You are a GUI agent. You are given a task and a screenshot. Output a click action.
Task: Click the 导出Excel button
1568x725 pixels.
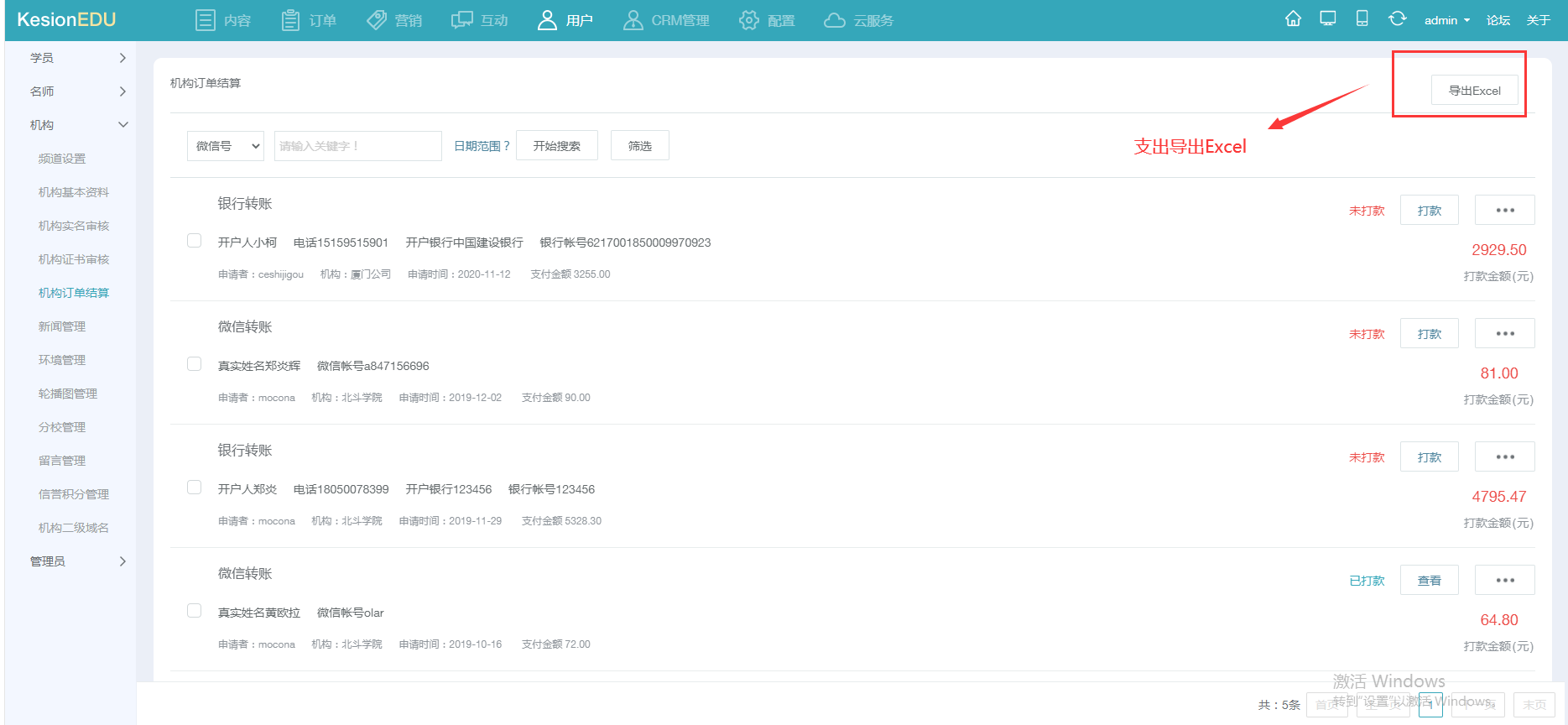coord(1474,91)
